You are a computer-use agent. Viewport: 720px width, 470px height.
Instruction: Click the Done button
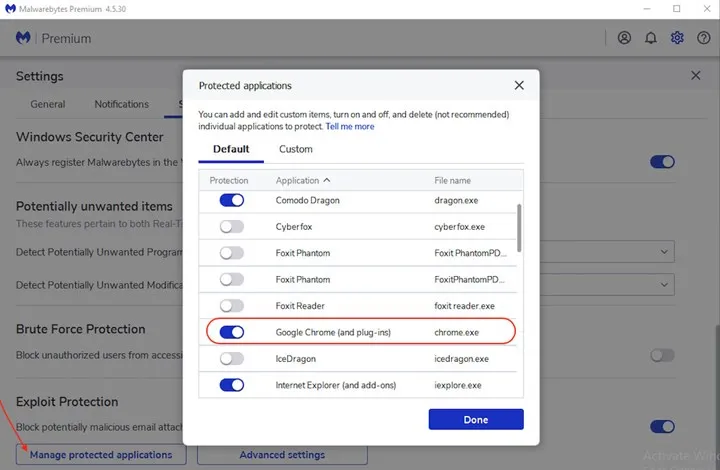tap(476, 420)
